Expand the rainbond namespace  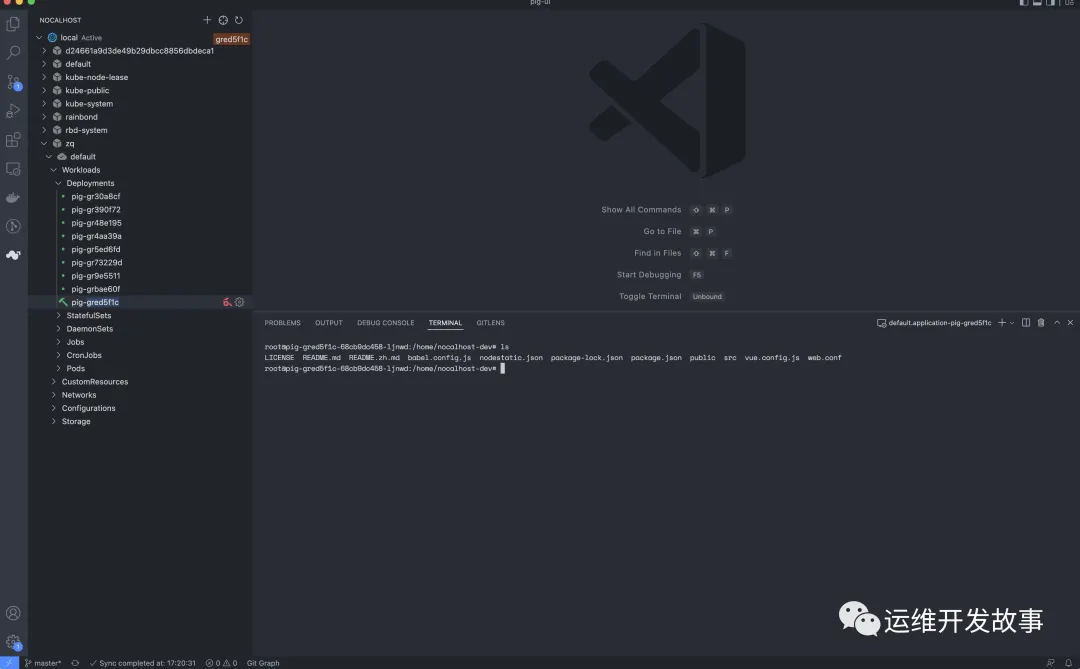tap(44, 117)
